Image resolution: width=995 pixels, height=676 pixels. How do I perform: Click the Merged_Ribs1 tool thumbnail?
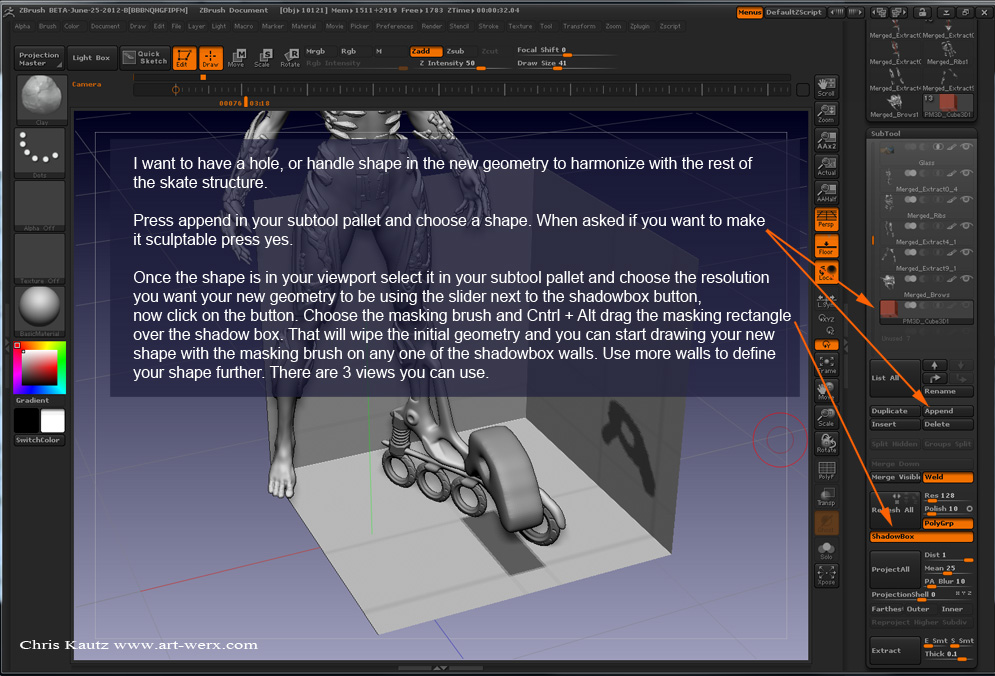pos(947,52)
